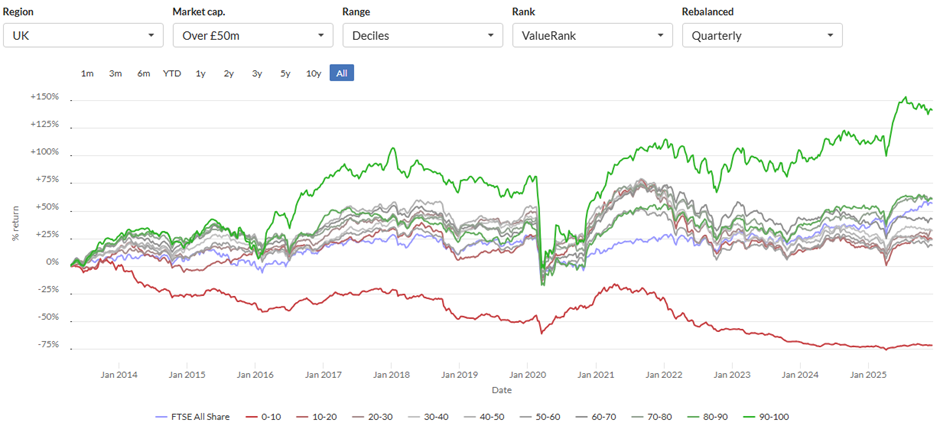Image resolution: width=940 pixels, height=426 pixels.
Task: Select the All time range button
Action: (342, 73)
